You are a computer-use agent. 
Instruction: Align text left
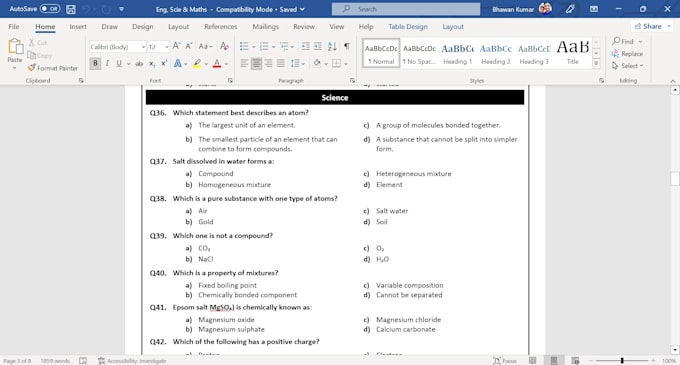(x=244, y=64)
